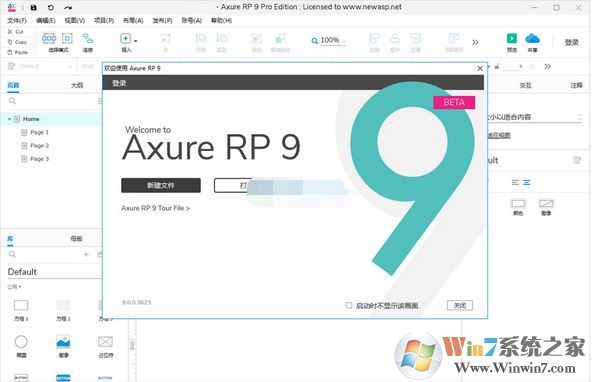Image resolution: width=592 pixels, height=382 pixels.
Task: Open the 布局(A) menu
Action: tap(133, 20)
